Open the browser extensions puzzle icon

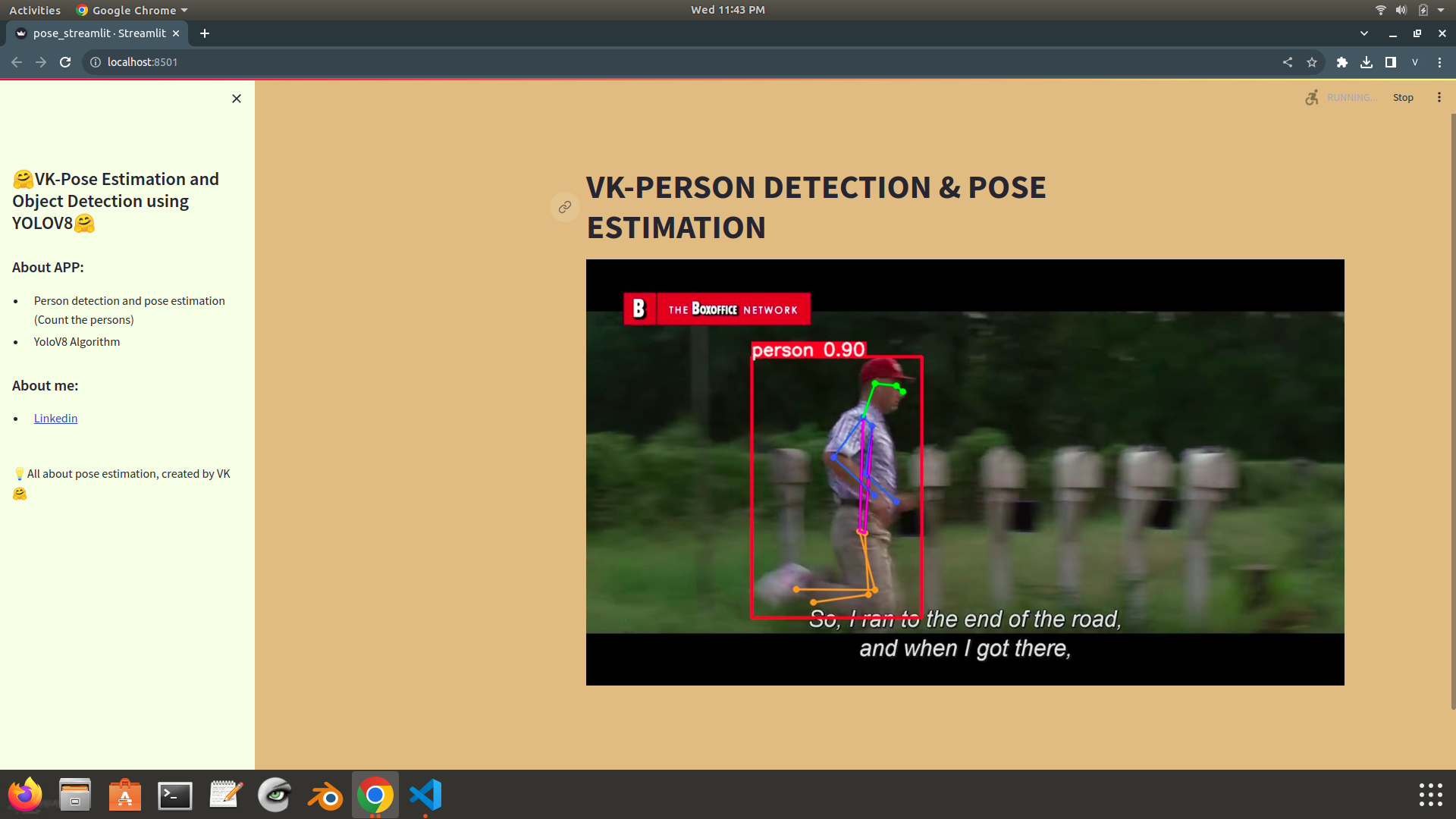[x=1341, y=62]
